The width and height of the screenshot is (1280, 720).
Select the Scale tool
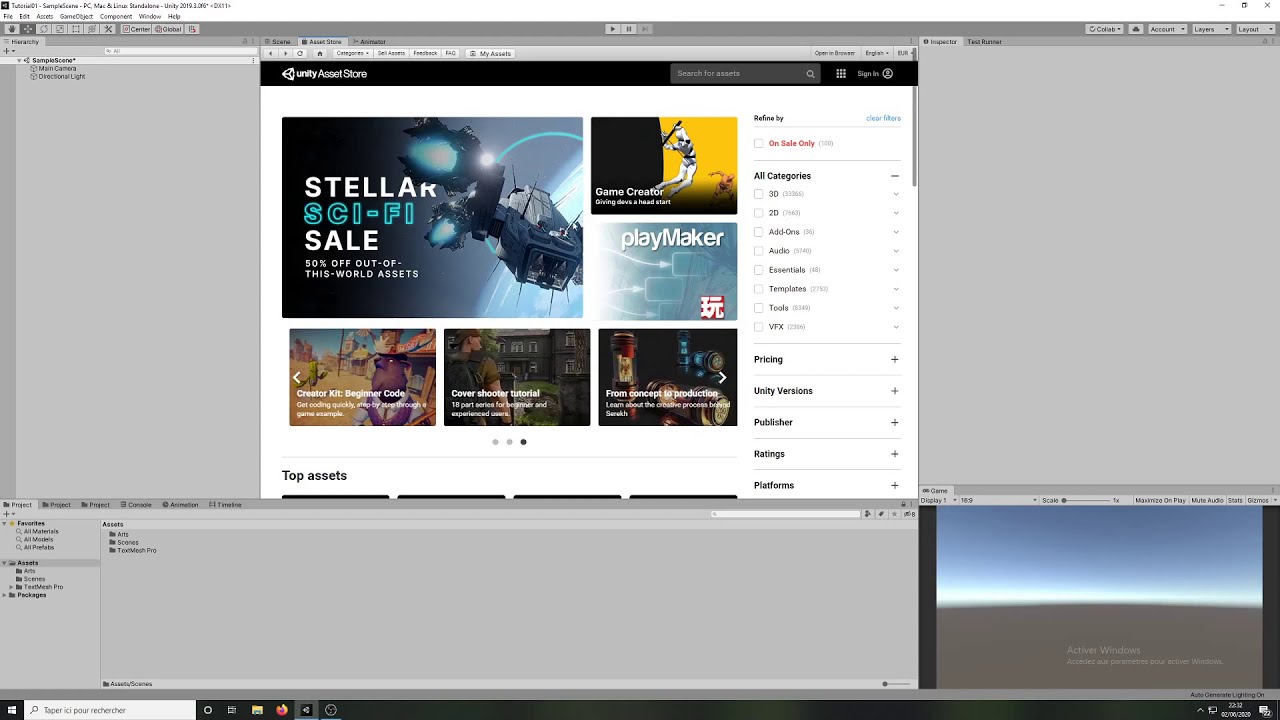point(59,29)
